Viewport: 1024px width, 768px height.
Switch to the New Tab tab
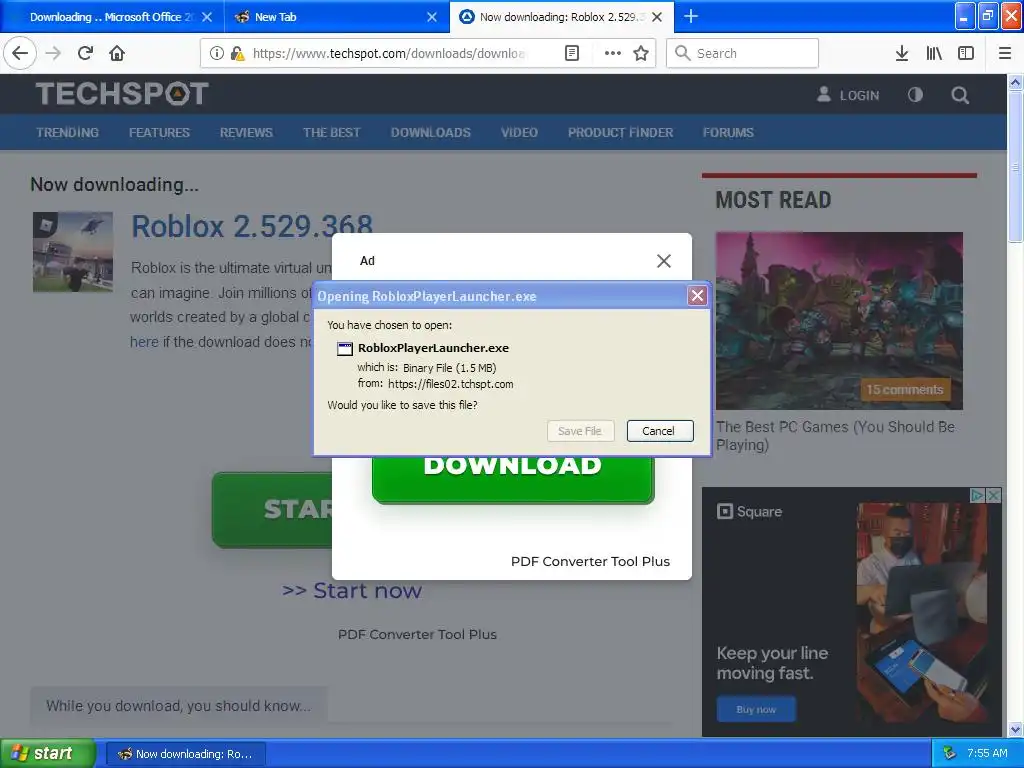point(337,17)
